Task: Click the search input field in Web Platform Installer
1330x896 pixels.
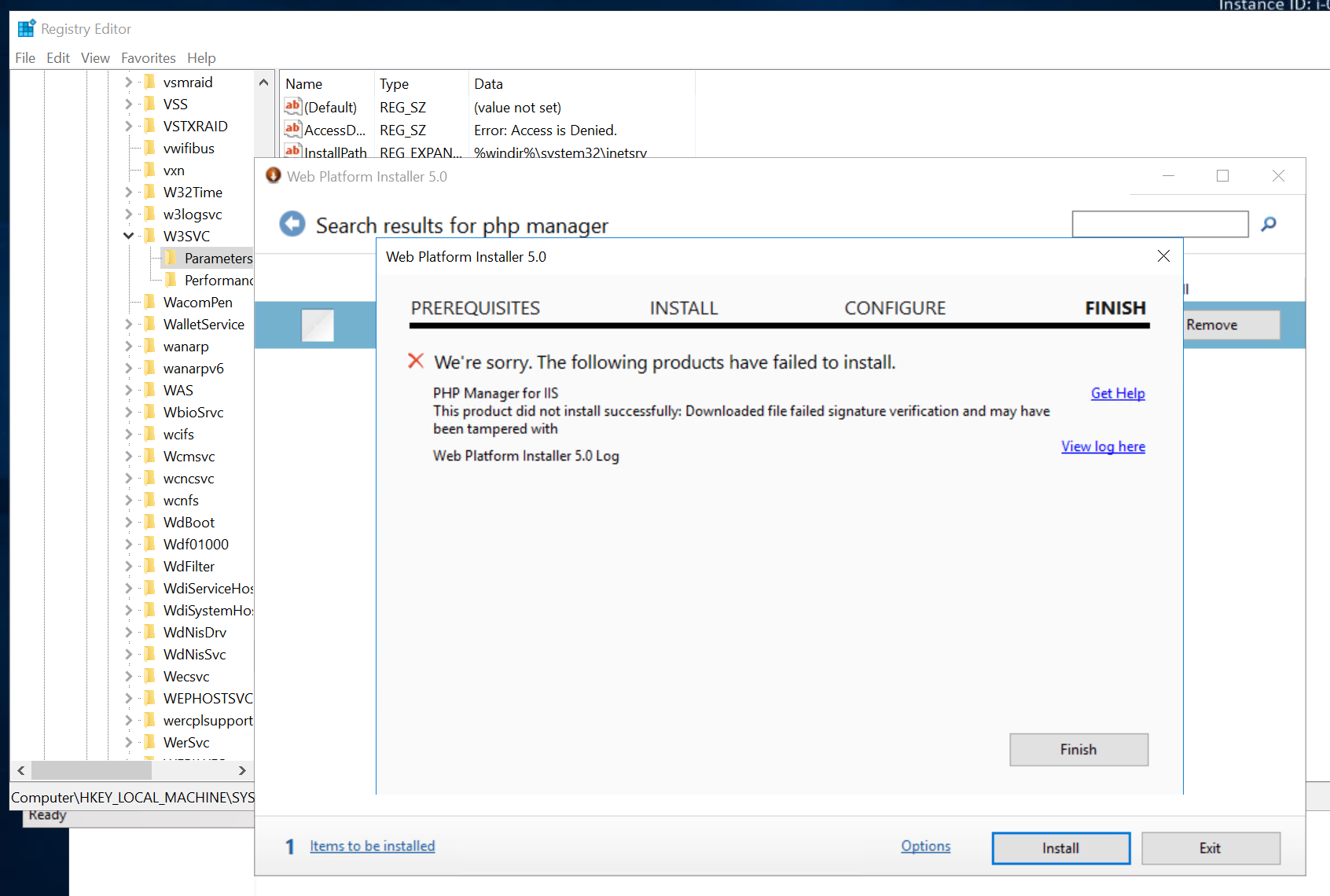Action: pyautogui.click(x=1160, y=224)
